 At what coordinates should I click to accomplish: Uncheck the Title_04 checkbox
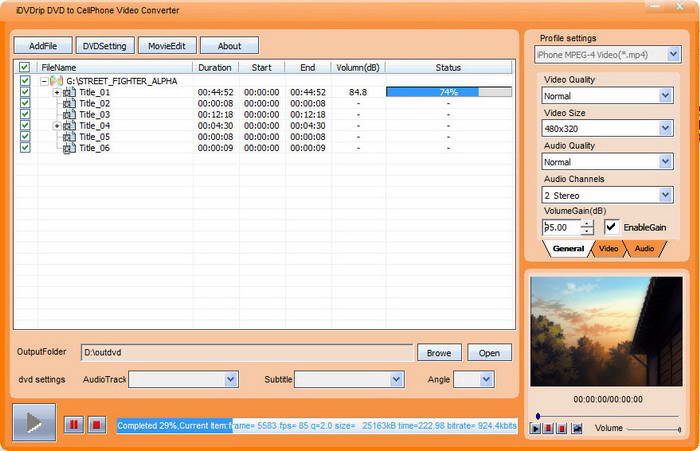tap(25, 125)
